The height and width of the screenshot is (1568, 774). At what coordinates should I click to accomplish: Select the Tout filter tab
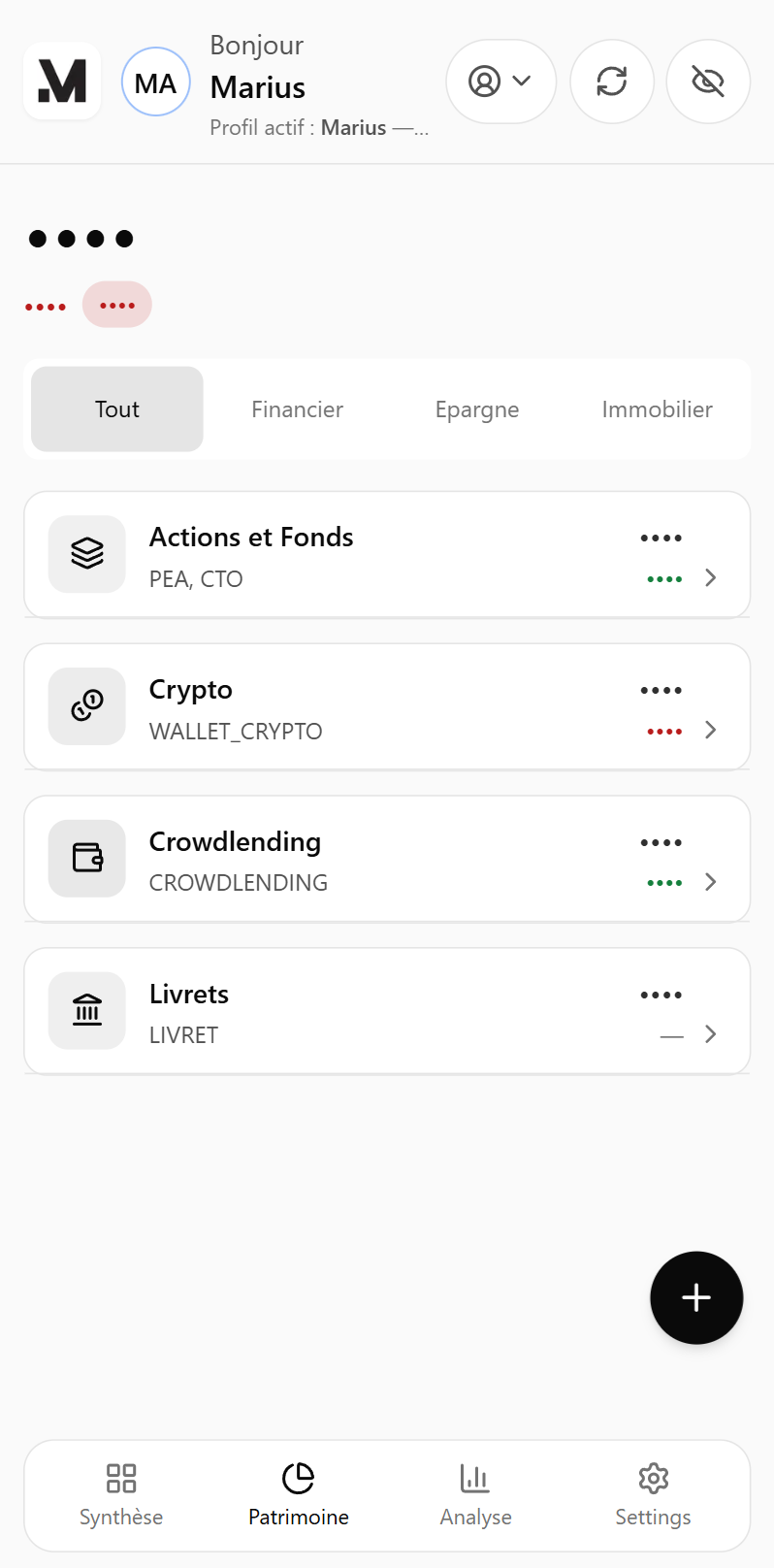(x=117, y=409)
